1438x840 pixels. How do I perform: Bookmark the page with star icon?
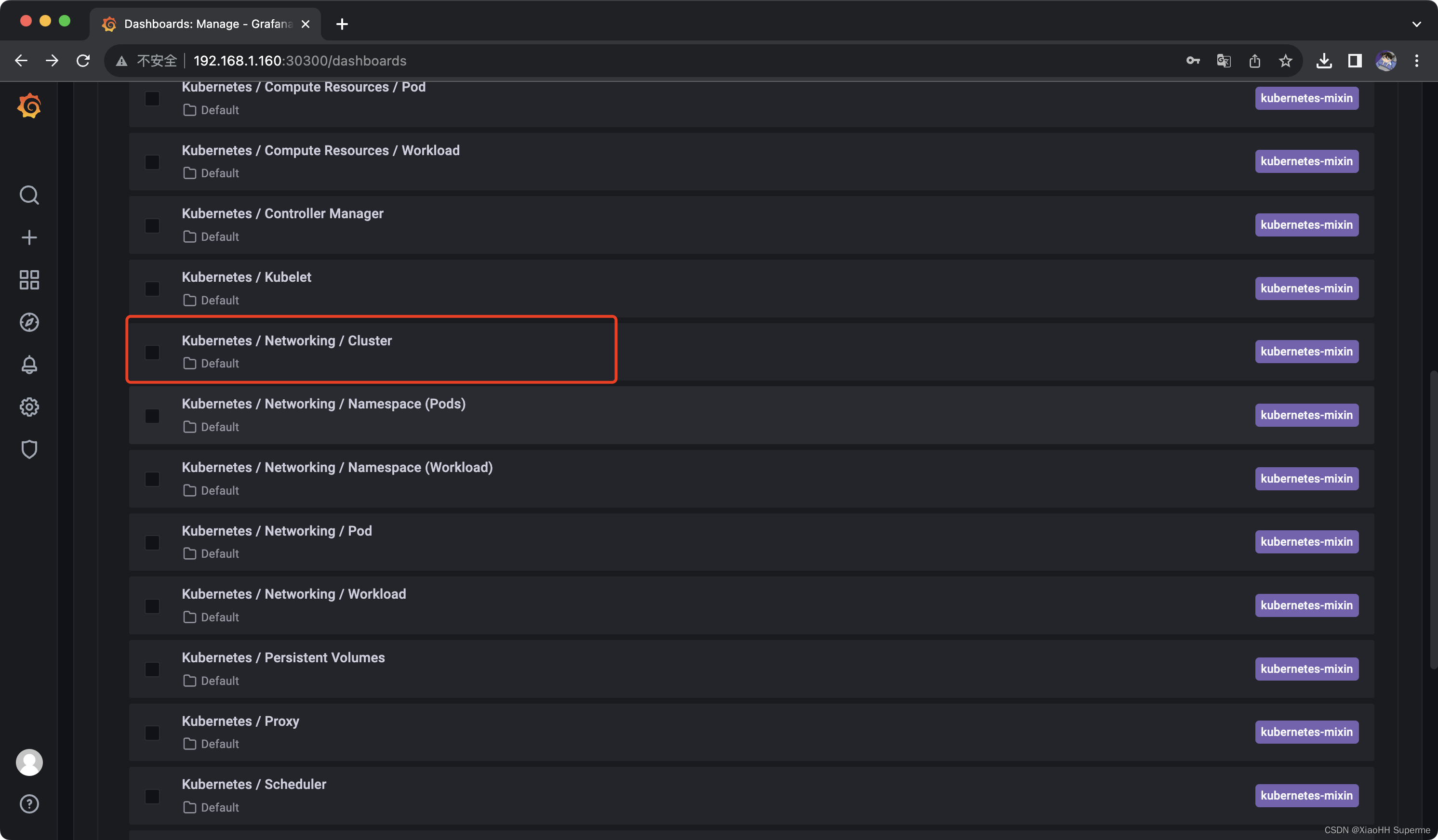tap(1285, 61)
